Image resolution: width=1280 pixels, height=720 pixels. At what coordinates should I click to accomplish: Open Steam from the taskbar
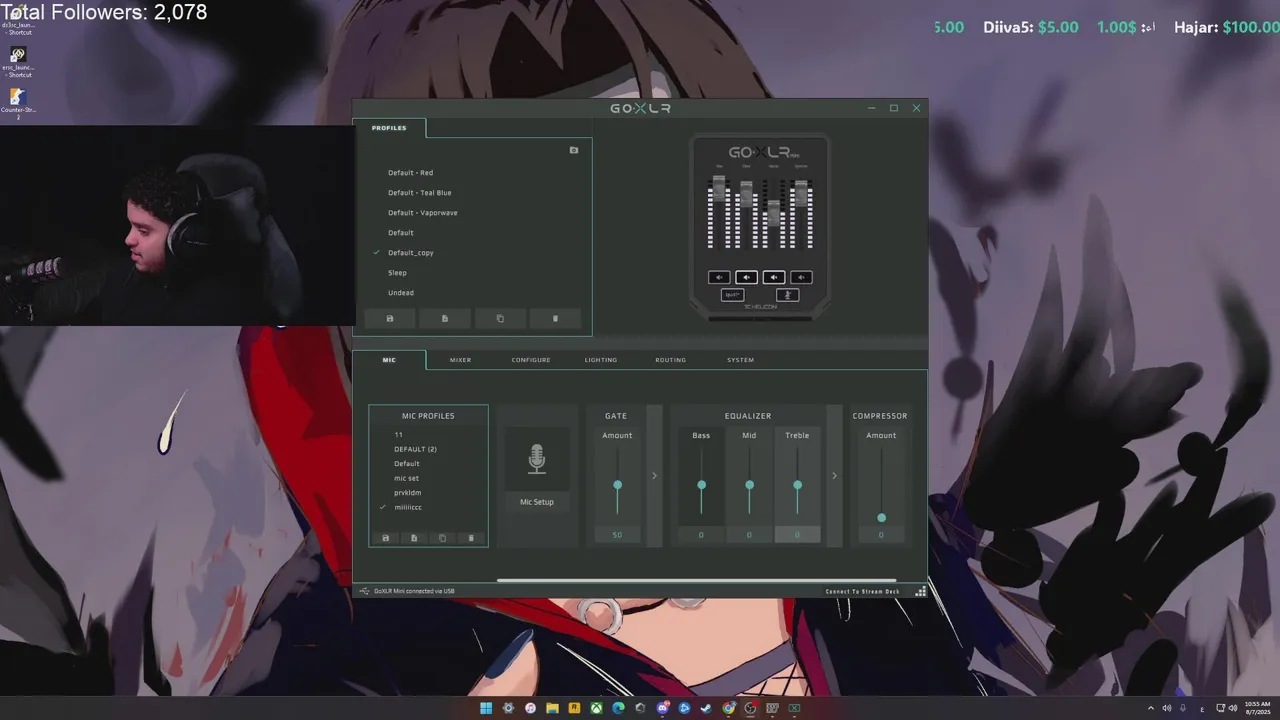coord(706,708)
